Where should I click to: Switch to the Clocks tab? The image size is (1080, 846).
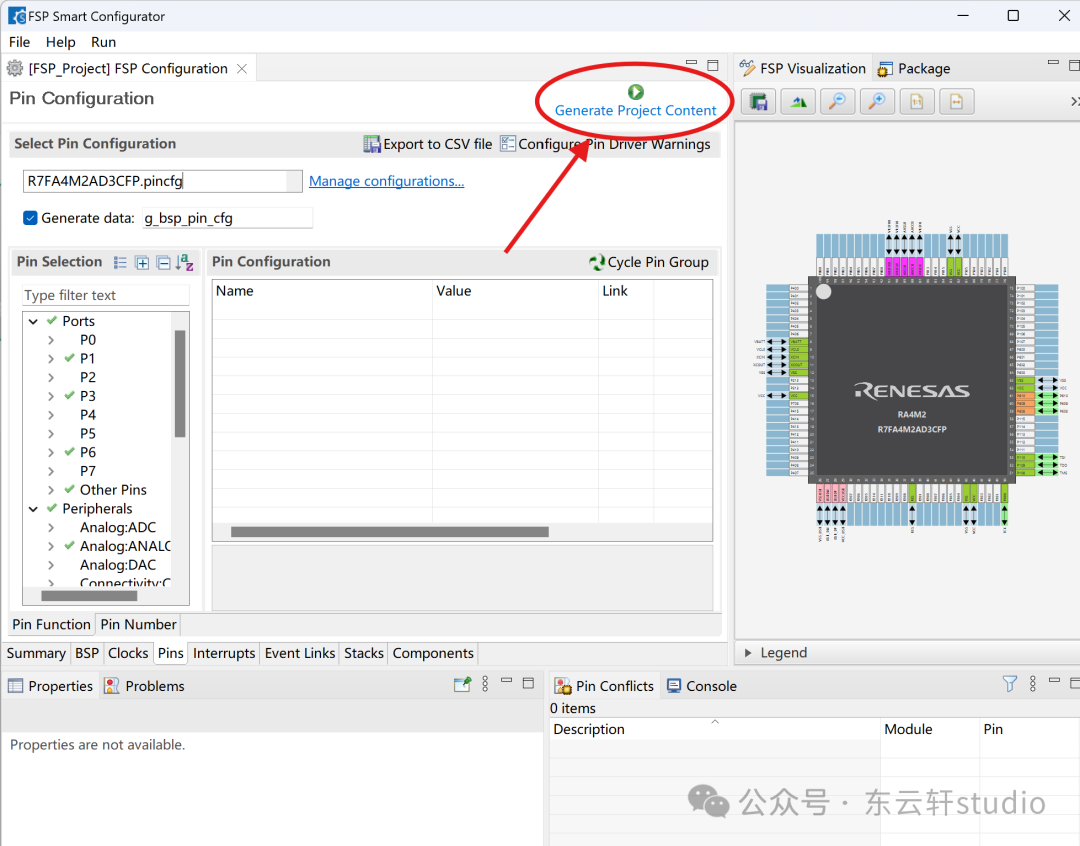[x=128, y=653]
